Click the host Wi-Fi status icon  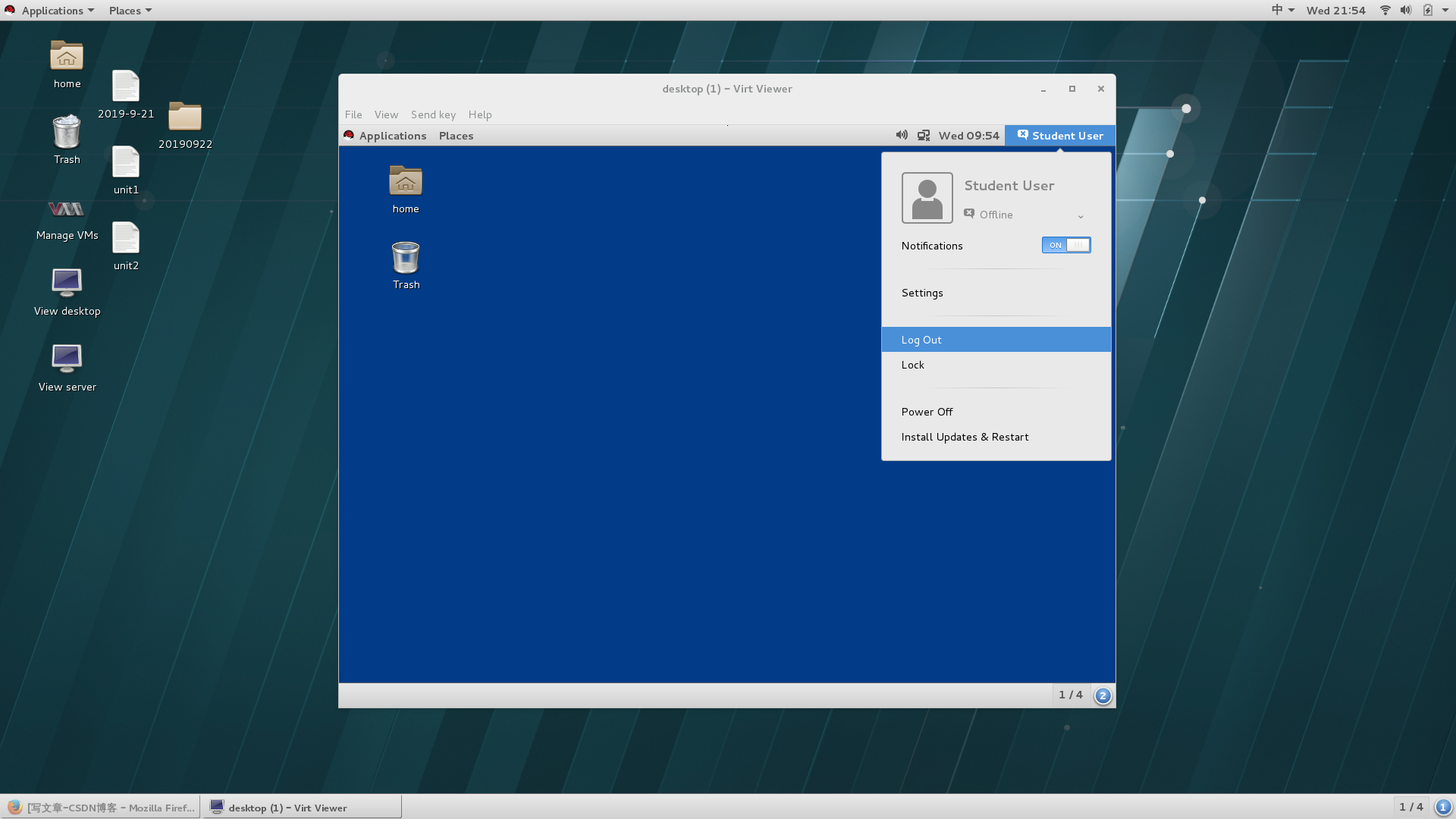pos(1385,10)
